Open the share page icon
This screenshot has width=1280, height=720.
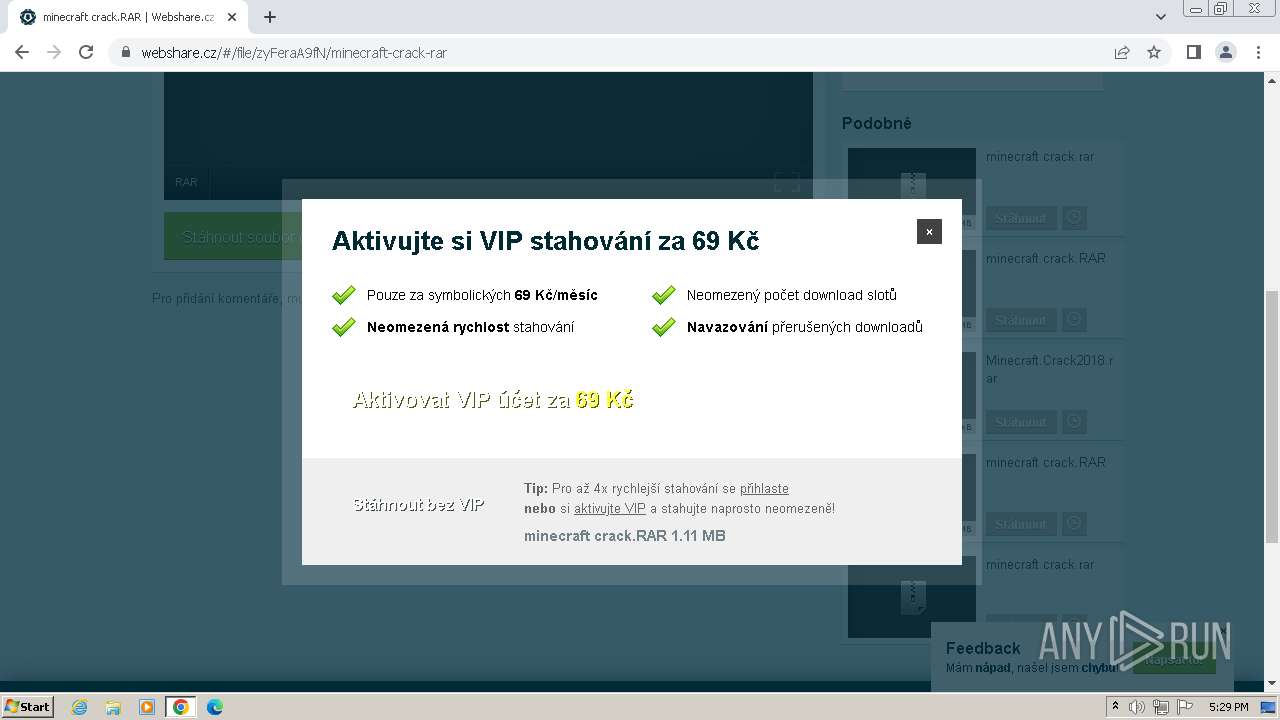coord(1122,52)
